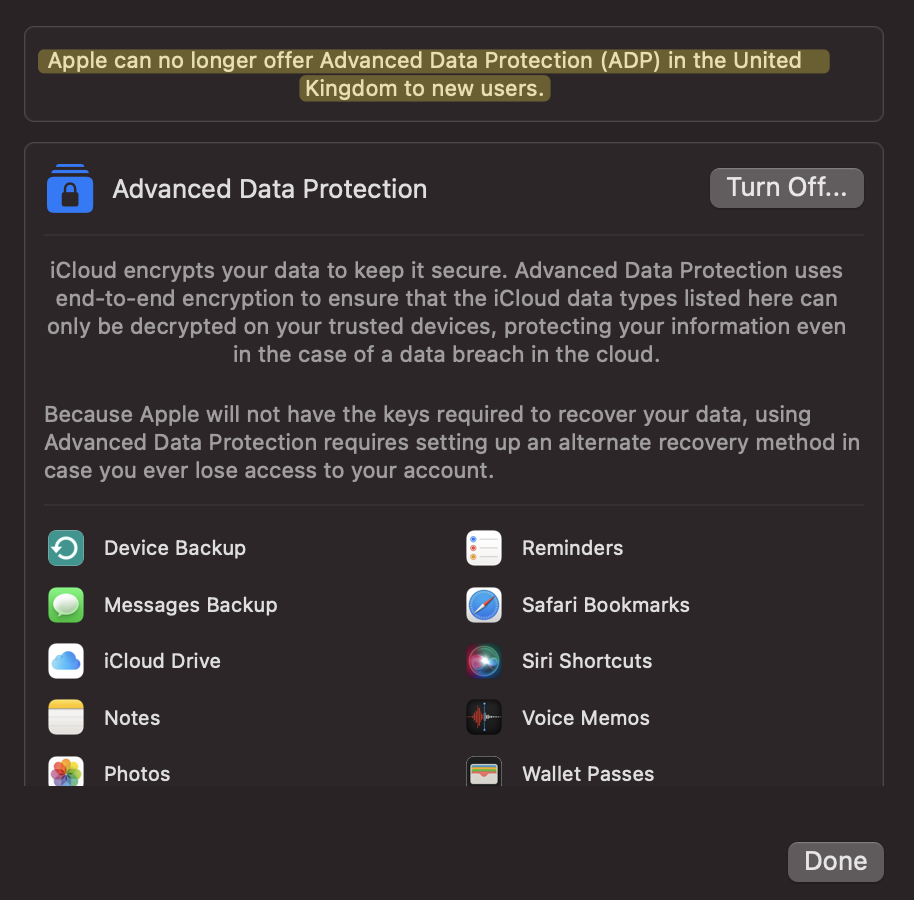The image size is (914, 900).
Task: Click the Advanced Data Protection lock icon
Action: coord(70,188)
